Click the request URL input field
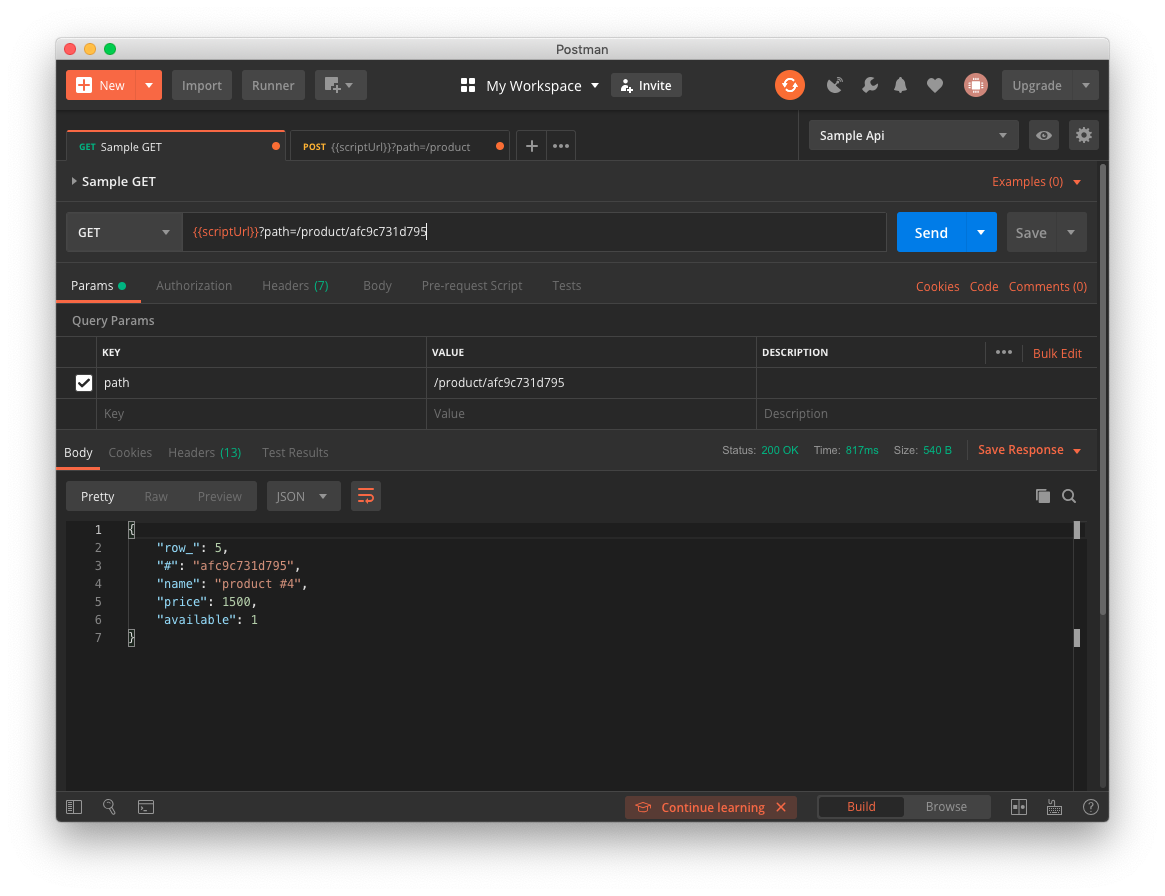This screenshot has width=1165, height=896. 534,232
